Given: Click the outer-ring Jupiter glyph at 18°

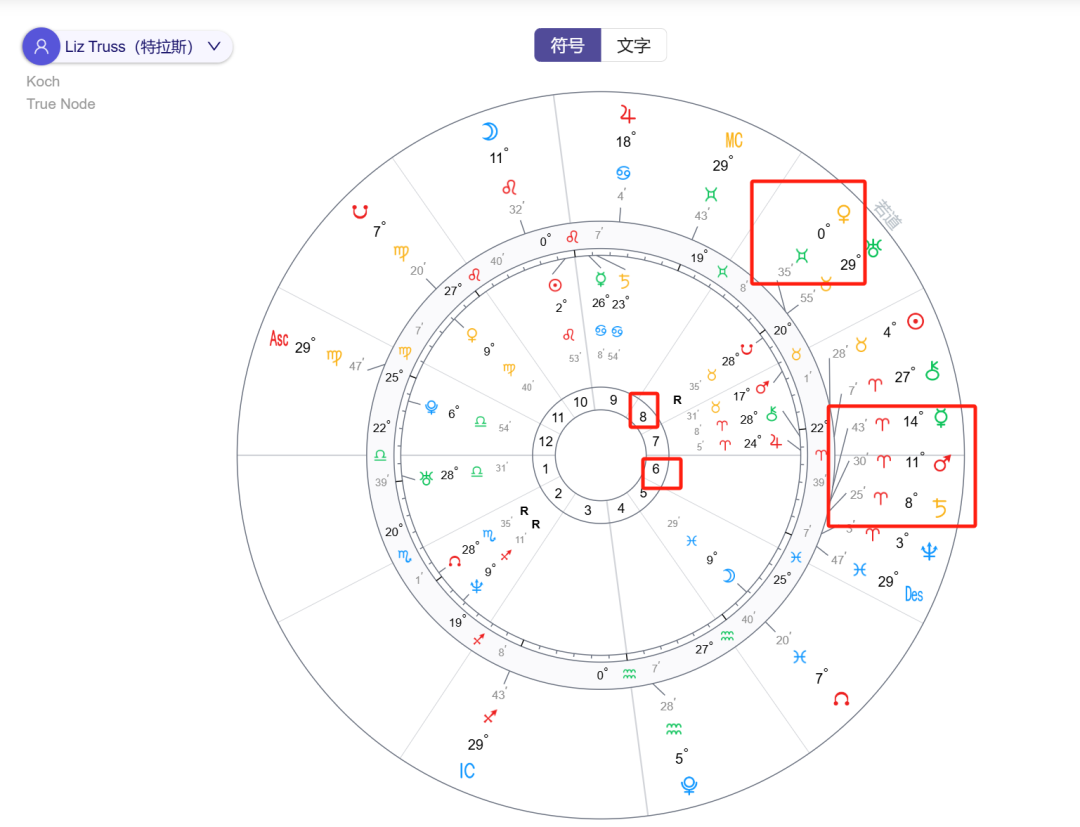Looking at the screenshot, I should pyautogui.click(x=627, y=112).
